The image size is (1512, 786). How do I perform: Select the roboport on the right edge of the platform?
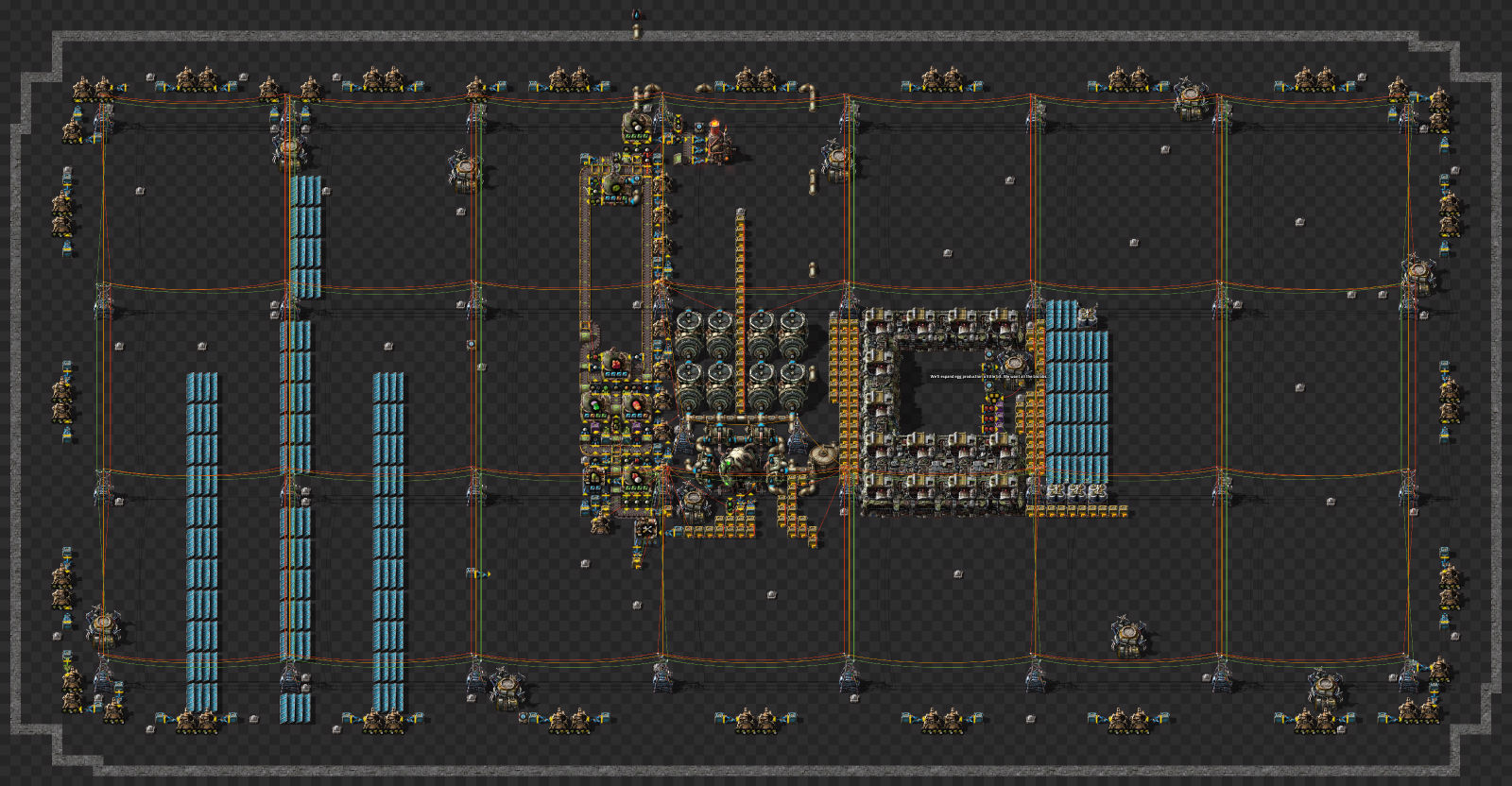(x=1420, y=273)
